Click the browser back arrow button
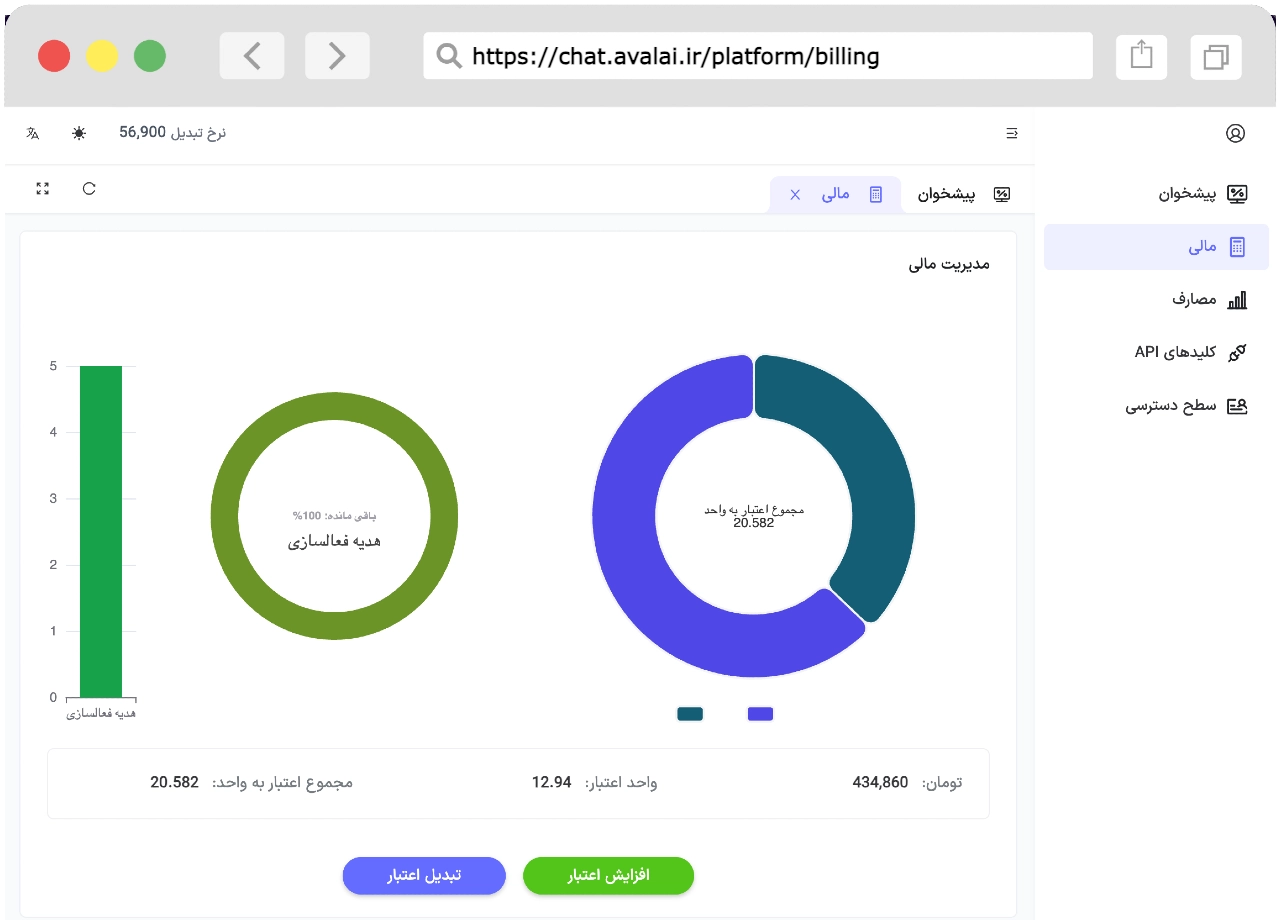Viewport: 1280px width, 920px height. (x=252, y=56)
